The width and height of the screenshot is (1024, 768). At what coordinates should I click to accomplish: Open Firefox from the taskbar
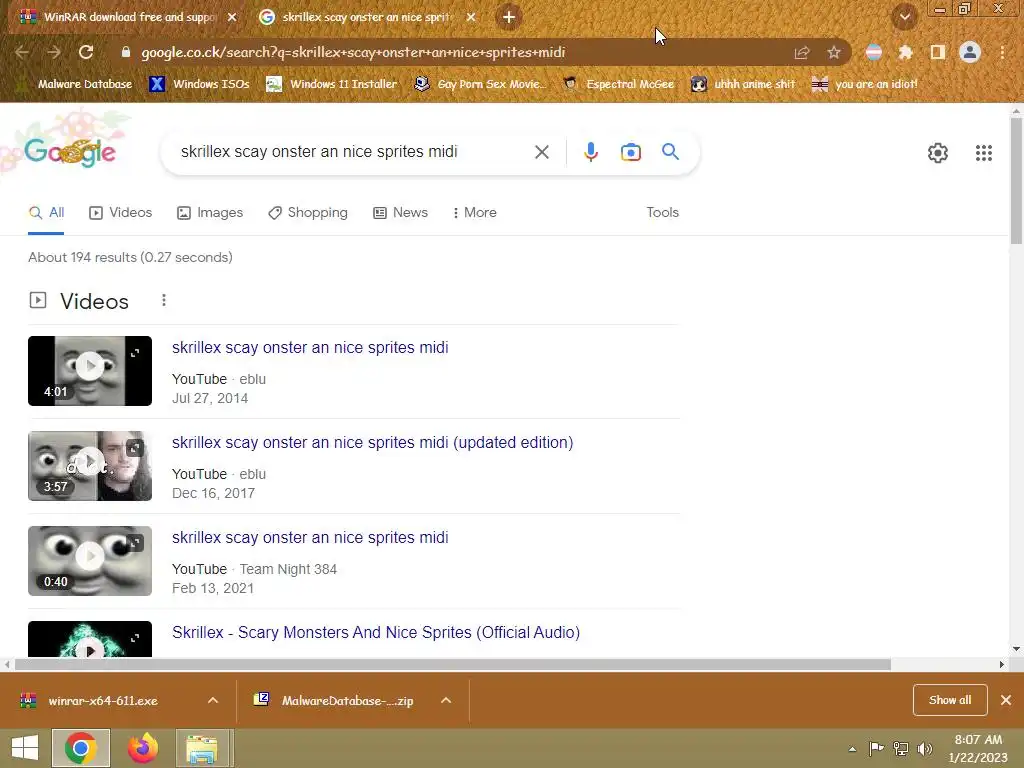(142, 748)
